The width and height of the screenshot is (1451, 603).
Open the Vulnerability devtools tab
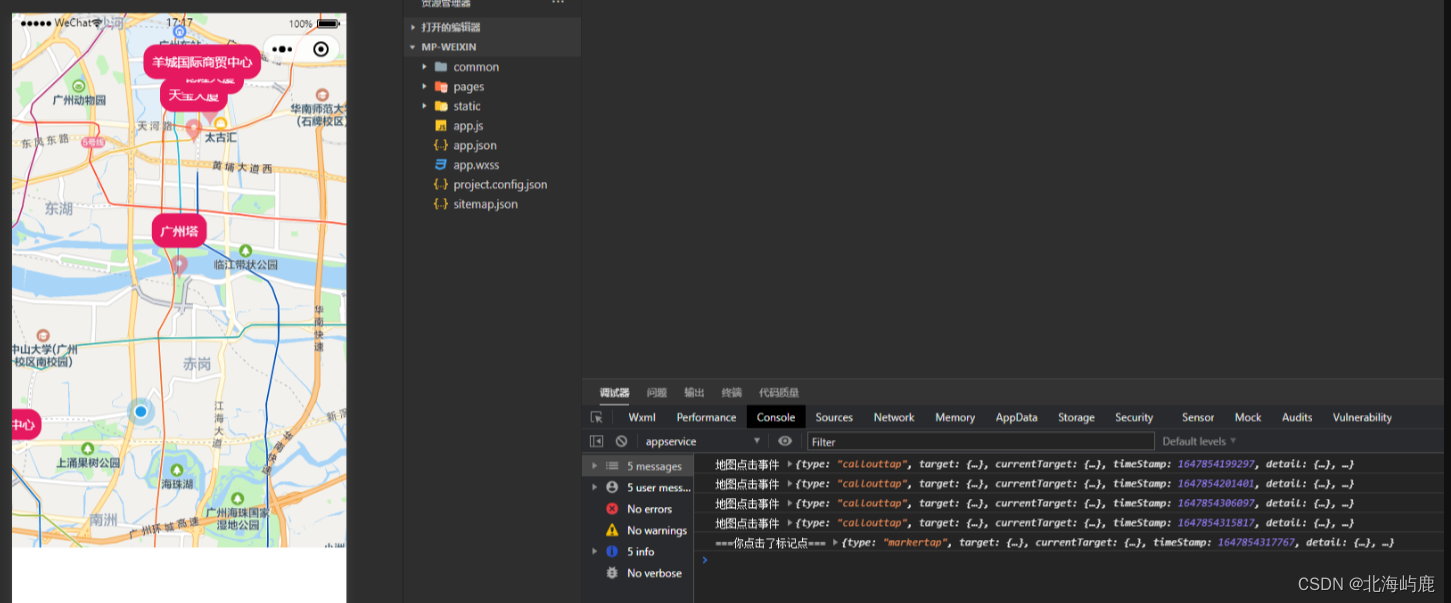(x=1362, y=418)
